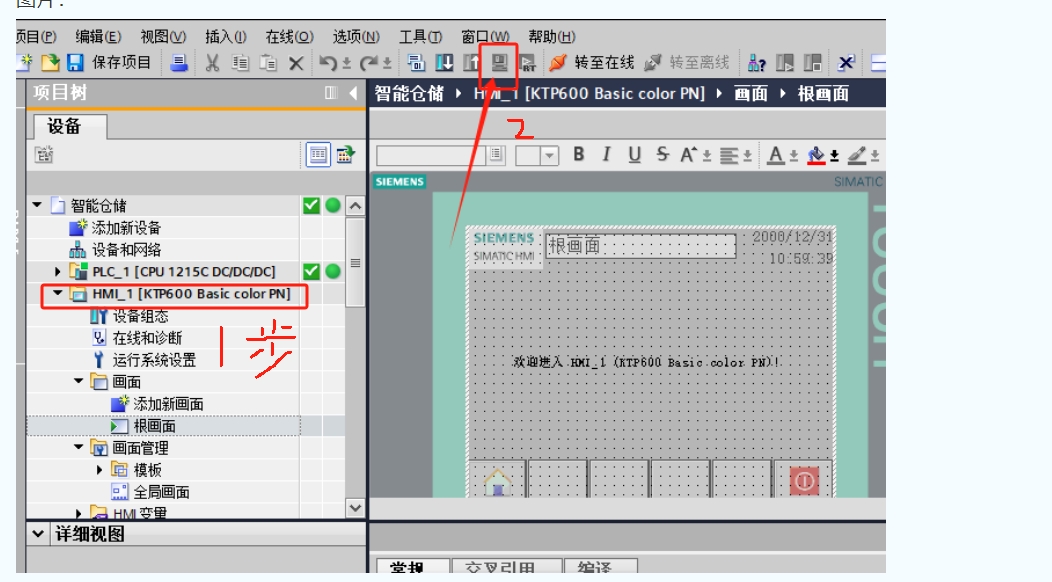The height and width of the screenshot is (582, 1052).
Task: Click the Compile icon in toolbar
Action: coord(416,63)
